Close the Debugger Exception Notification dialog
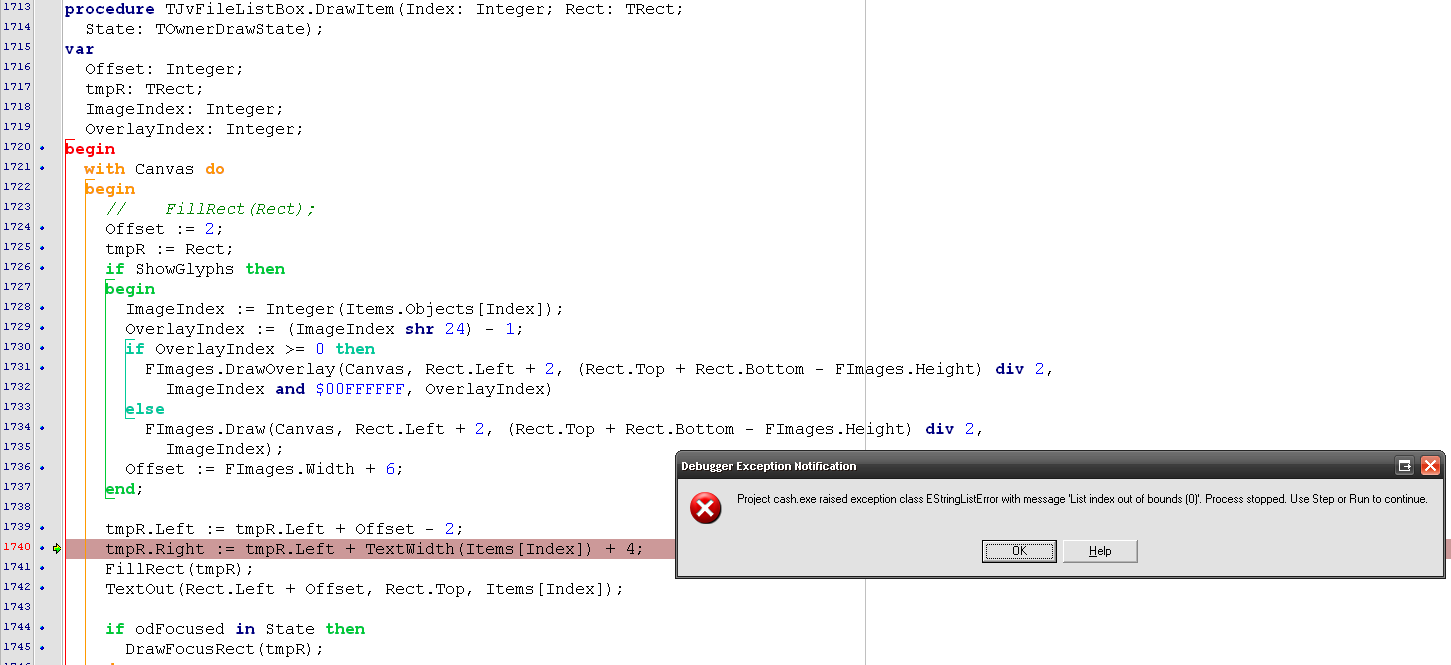This screenshot has width=1451, height=665. tap(1430, 465)
